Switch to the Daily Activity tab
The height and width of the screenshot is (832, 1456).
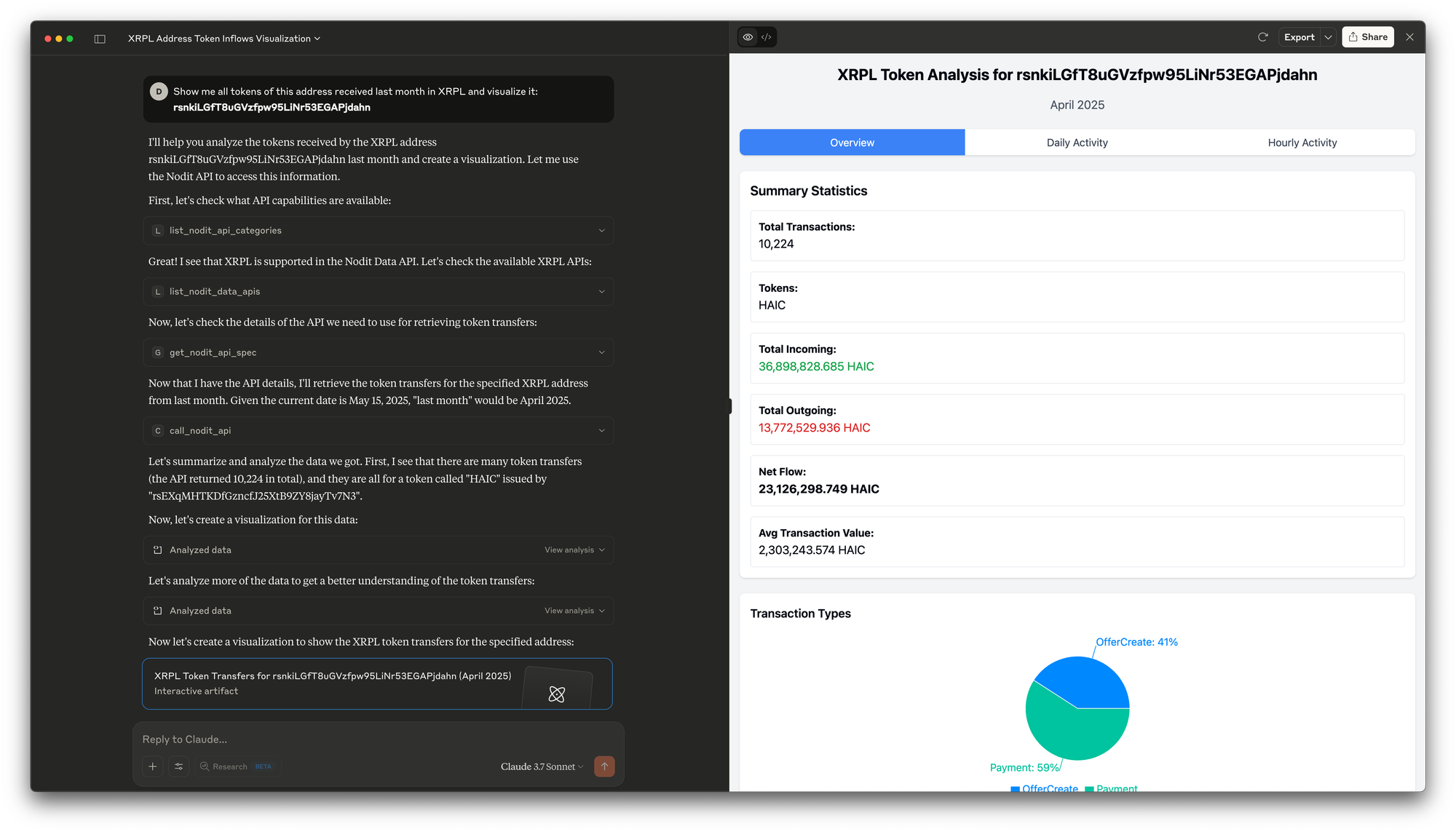pos(1077,143)
